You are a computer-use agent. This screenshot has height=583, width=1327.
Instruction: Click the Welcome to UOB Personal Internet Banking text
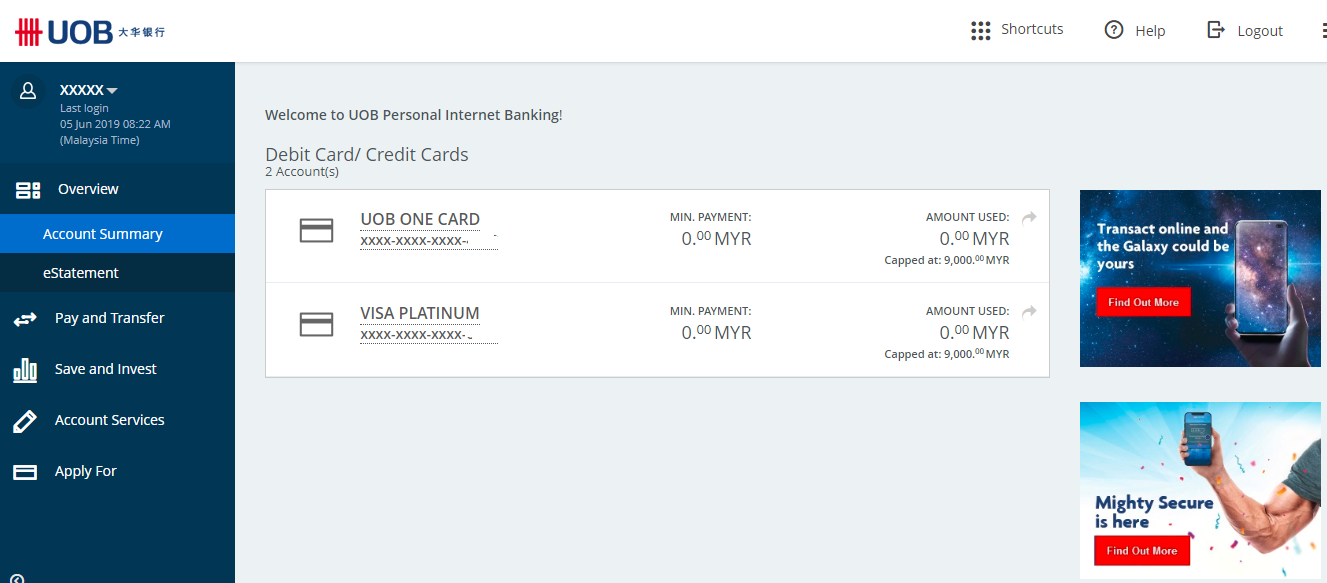pos(414,115)
